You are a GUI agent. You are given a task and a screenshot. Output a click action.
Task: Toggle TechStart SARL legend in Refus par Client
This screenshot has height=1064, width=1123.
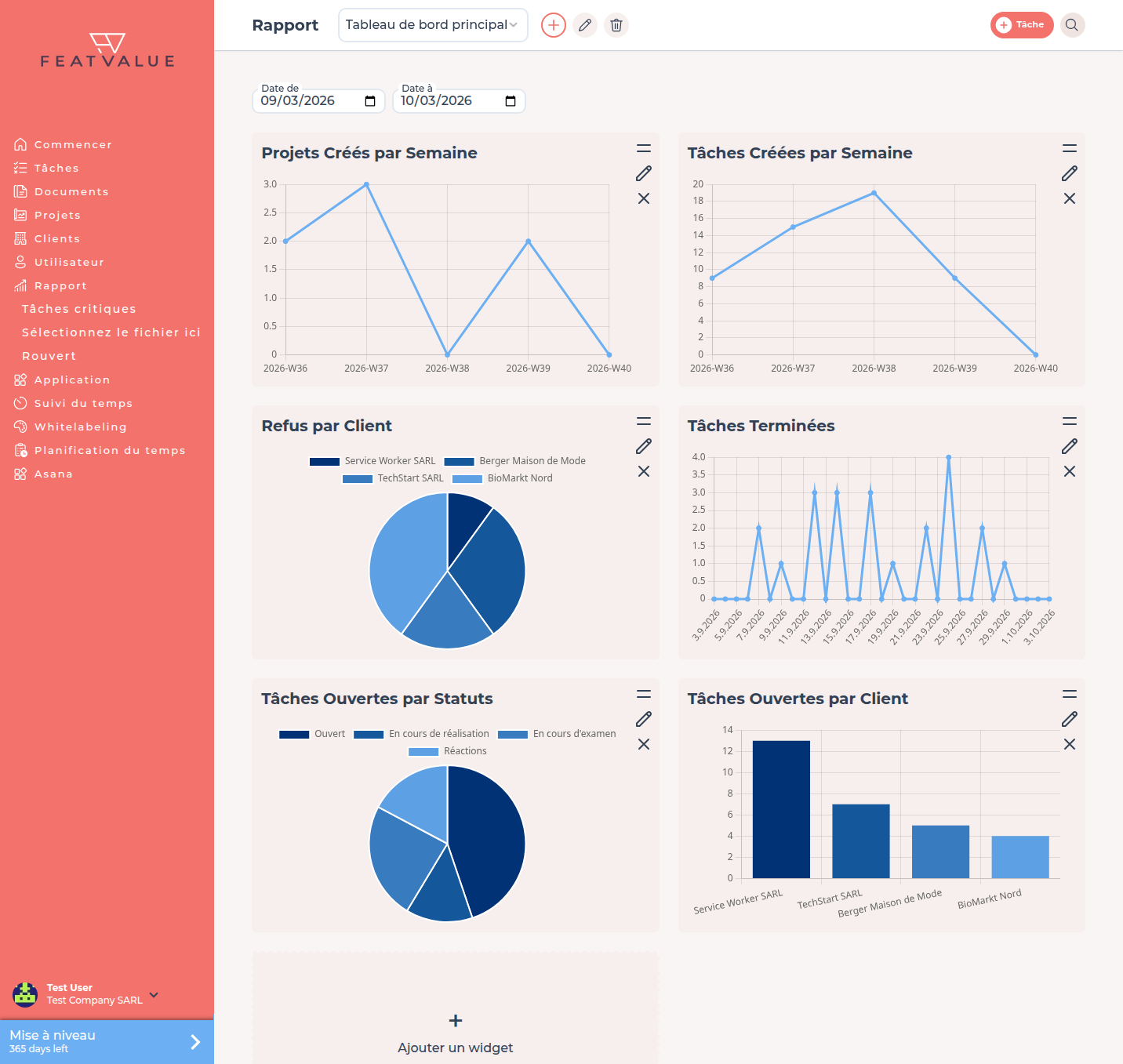click(393, 478)
